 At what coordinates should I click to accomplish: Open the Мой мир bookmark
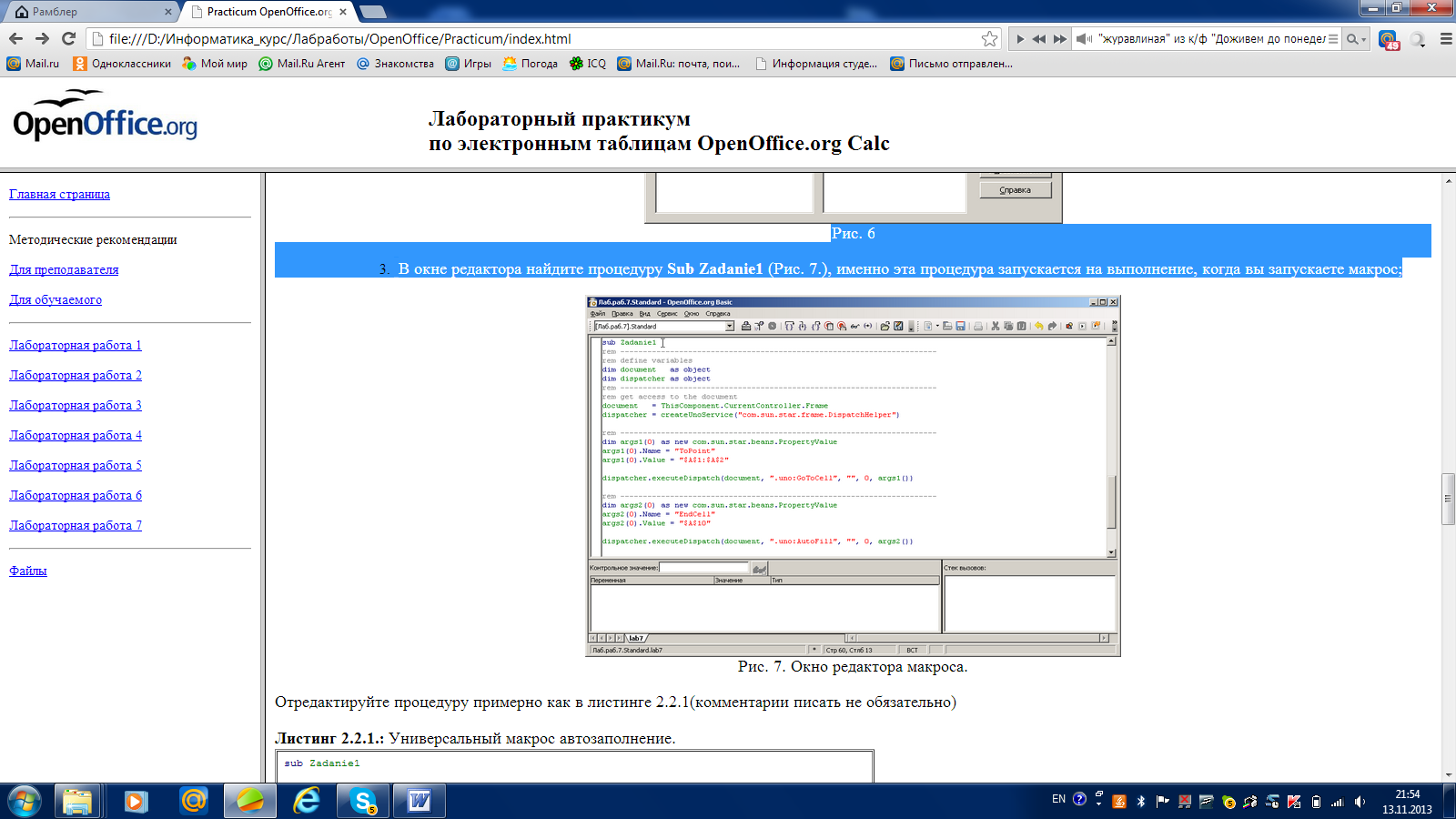tap(215, 64)
